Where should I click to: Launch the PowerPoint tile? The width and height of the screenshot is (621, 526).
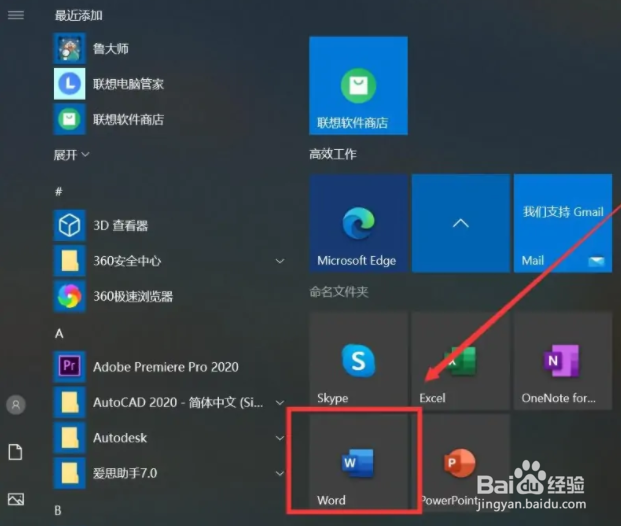461,462
